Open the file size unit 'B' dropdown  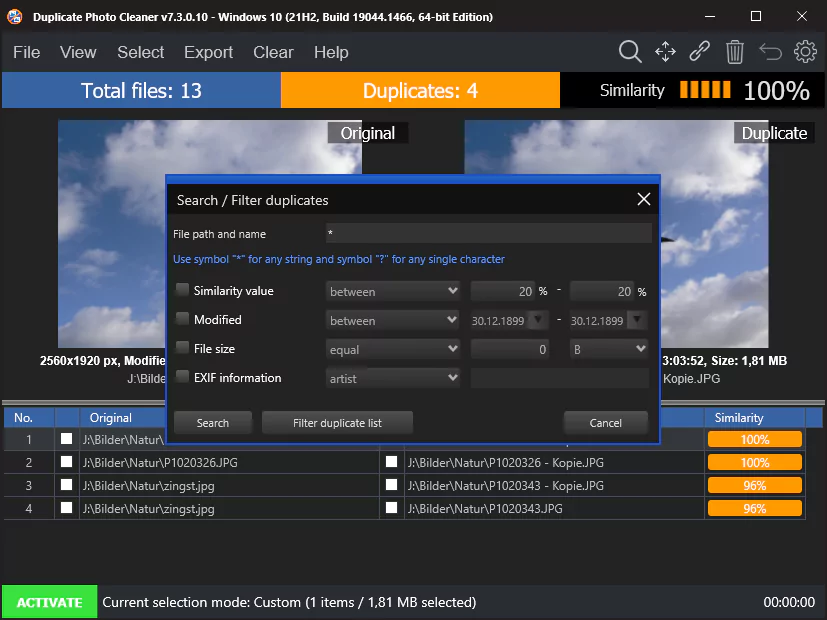[x=608, y=348]
